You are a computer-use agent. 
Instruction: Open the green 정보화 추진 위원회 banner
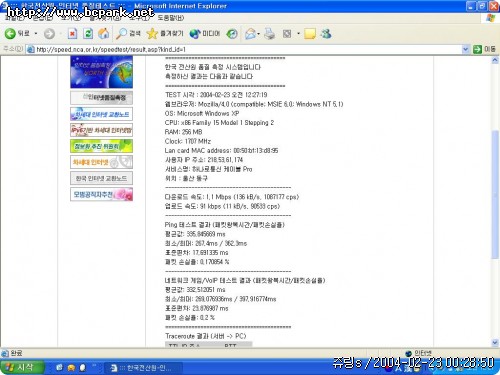(101, 146)
